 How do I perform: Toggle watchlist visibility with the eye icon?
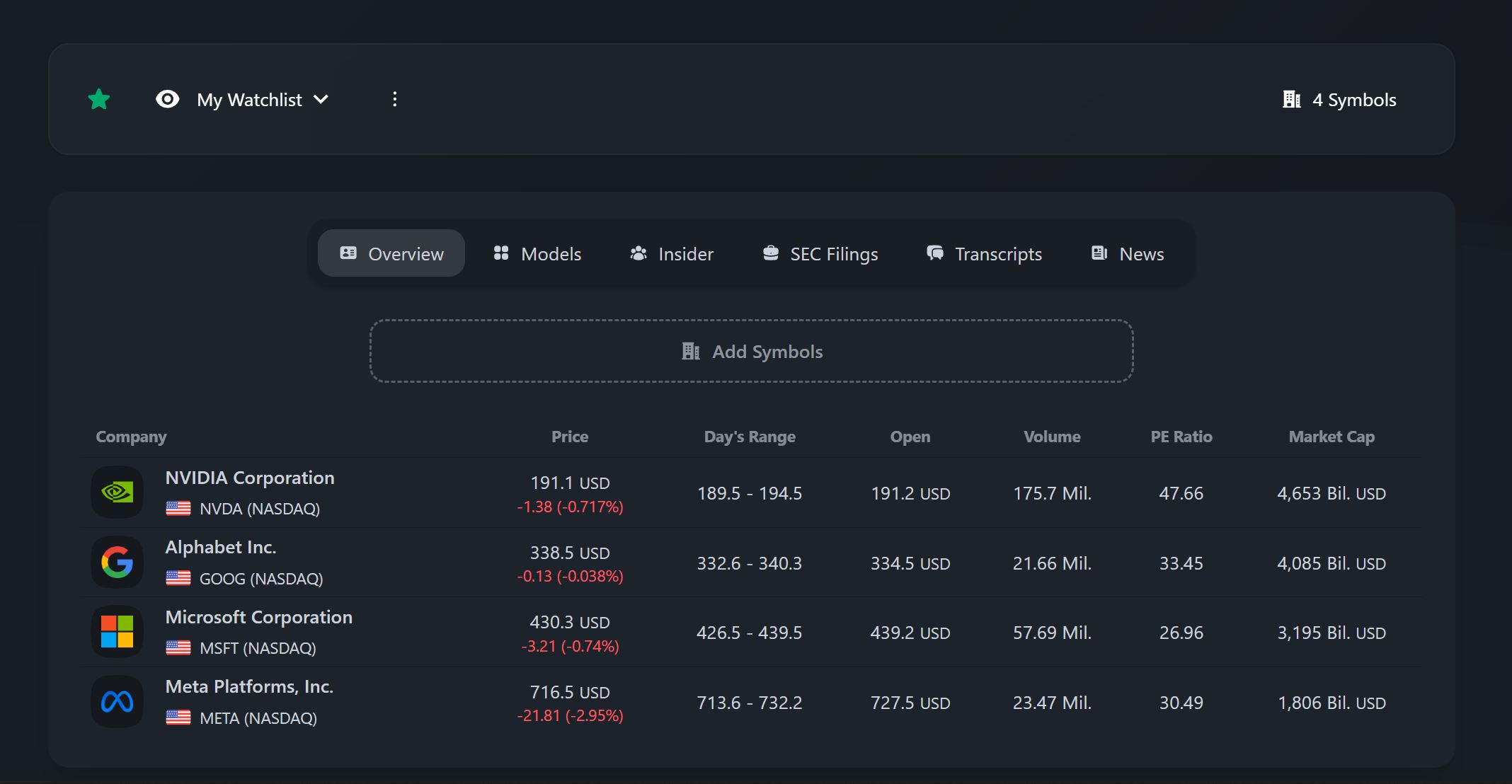167,99
